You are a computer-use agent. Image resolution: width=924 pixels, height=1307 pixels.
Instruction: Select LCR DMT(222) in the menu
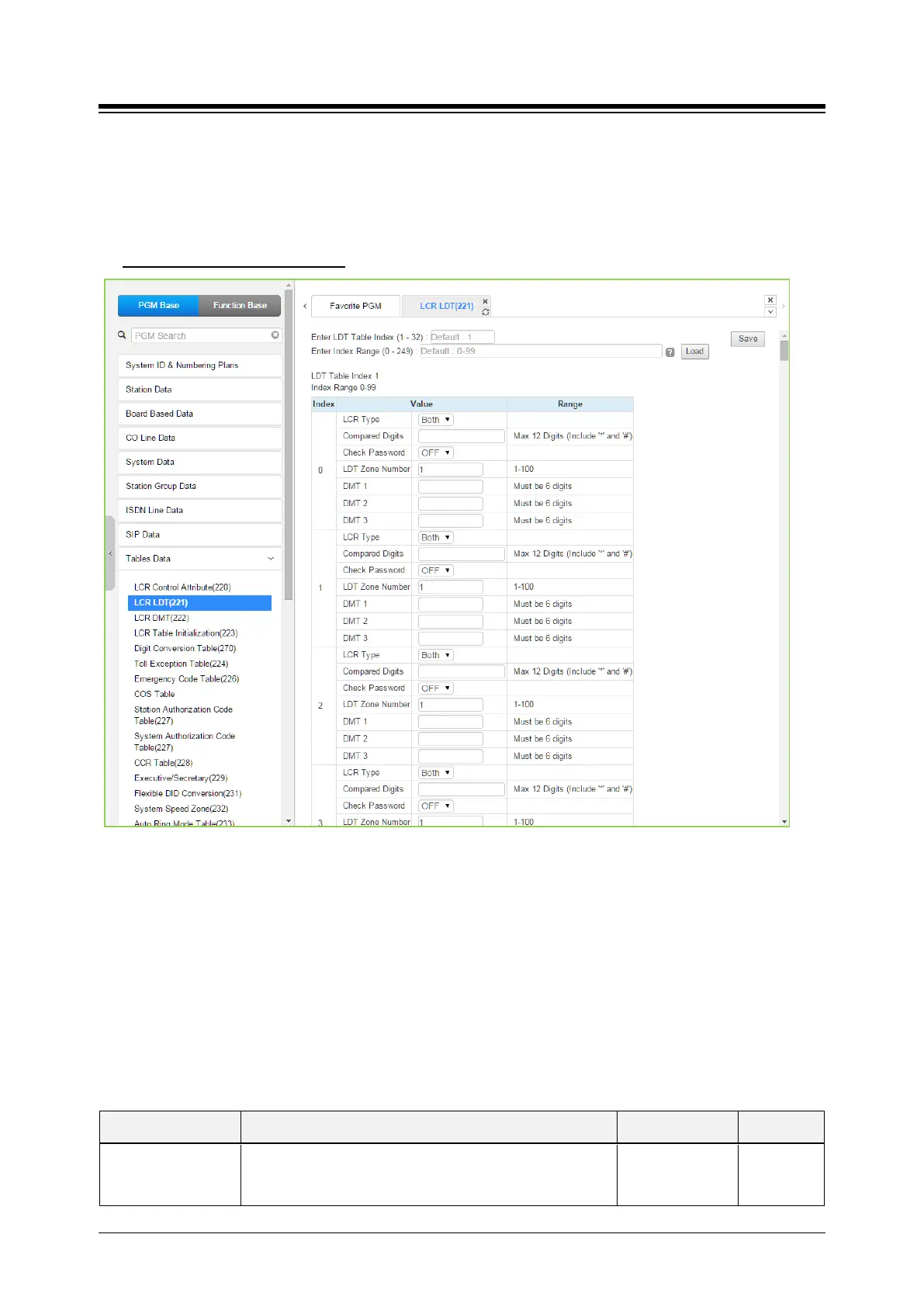point(161,618)
